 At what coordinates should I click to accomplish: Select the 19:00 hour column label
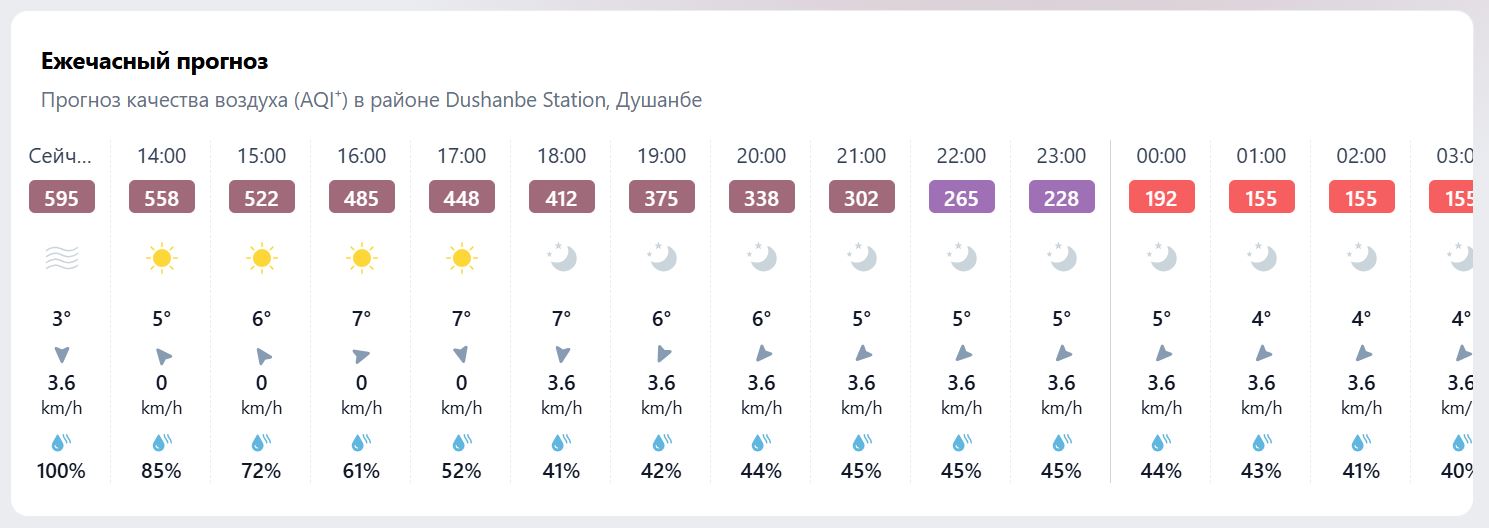(x=662, y=156)
